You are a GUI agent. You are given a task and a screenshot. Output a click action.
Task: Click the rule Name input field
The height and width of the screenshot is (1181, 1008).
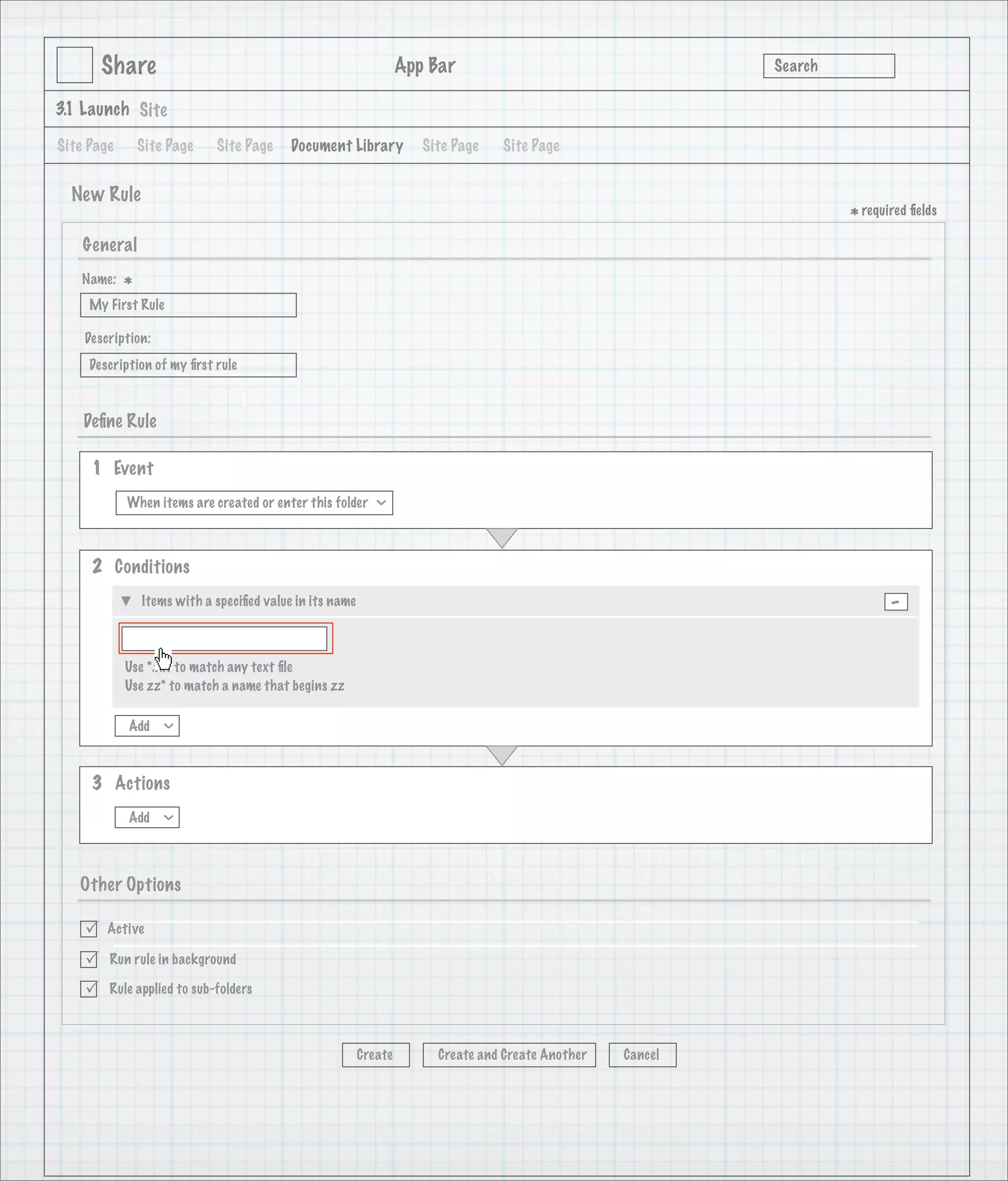pyautogui.click(x=188, y=305)
